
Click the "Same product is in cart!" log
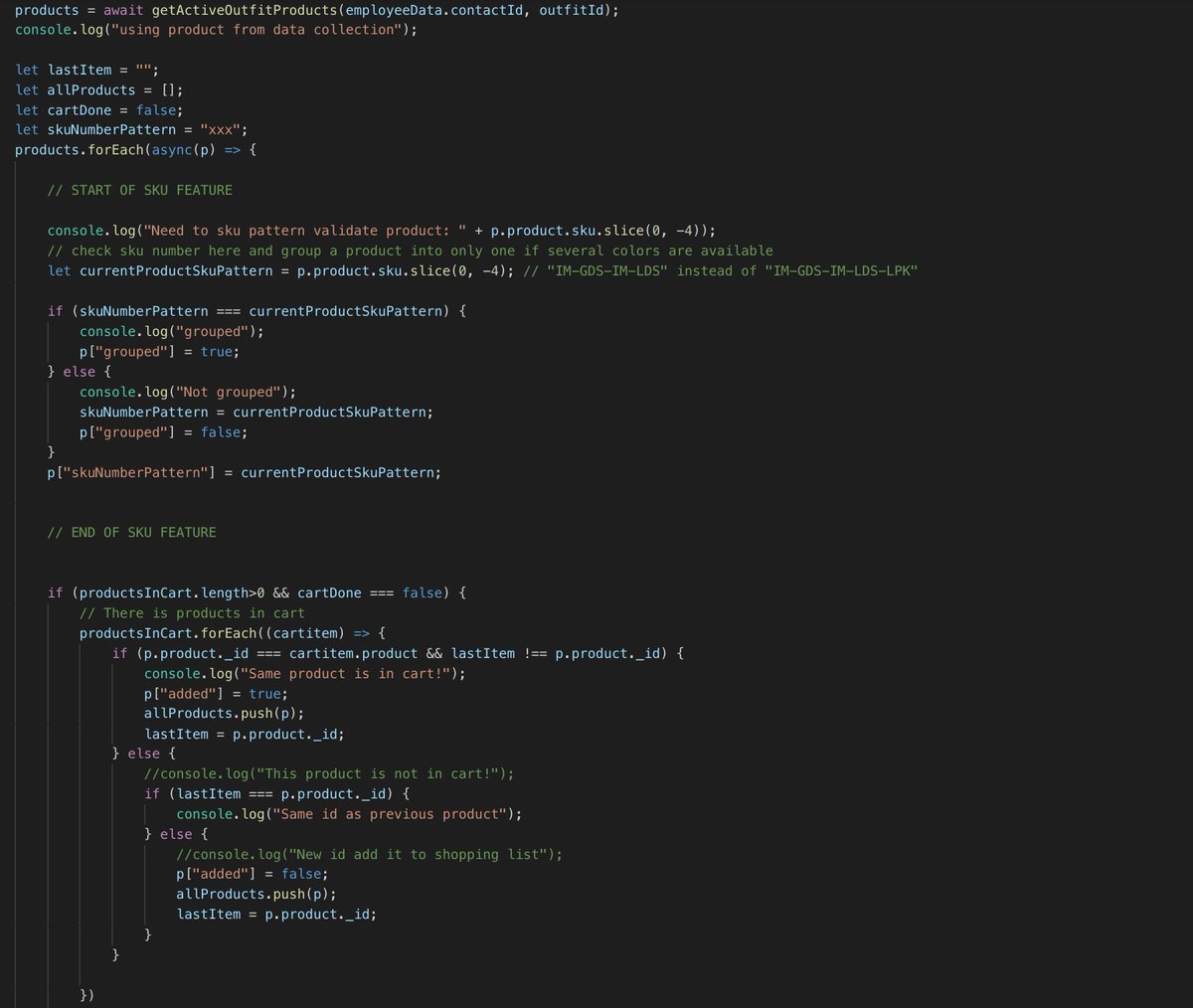pos(305,673)
